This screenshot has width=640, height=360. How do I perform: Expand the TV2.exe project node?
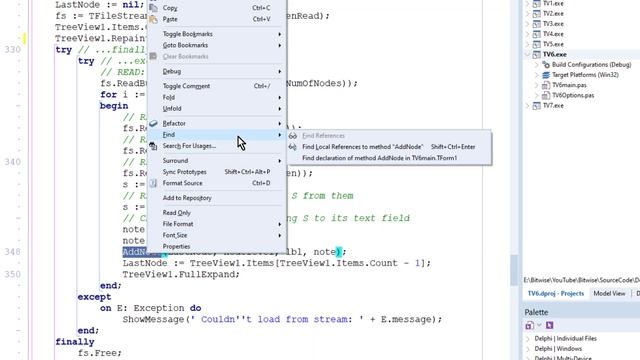click(527, 13)
